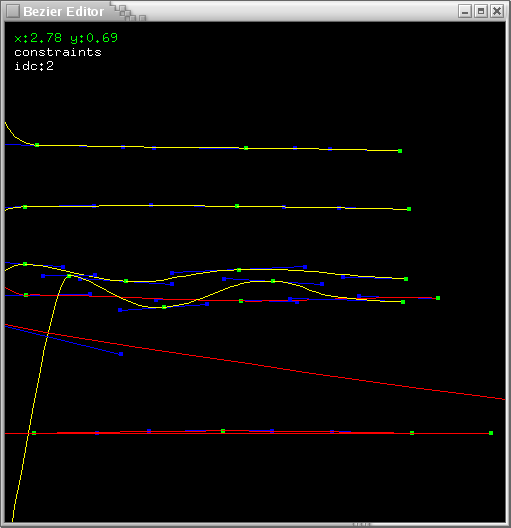The image size is (511, 528).
Task: Select second green anchor from right on bottom red line
Action: click(x=412, y=433)
